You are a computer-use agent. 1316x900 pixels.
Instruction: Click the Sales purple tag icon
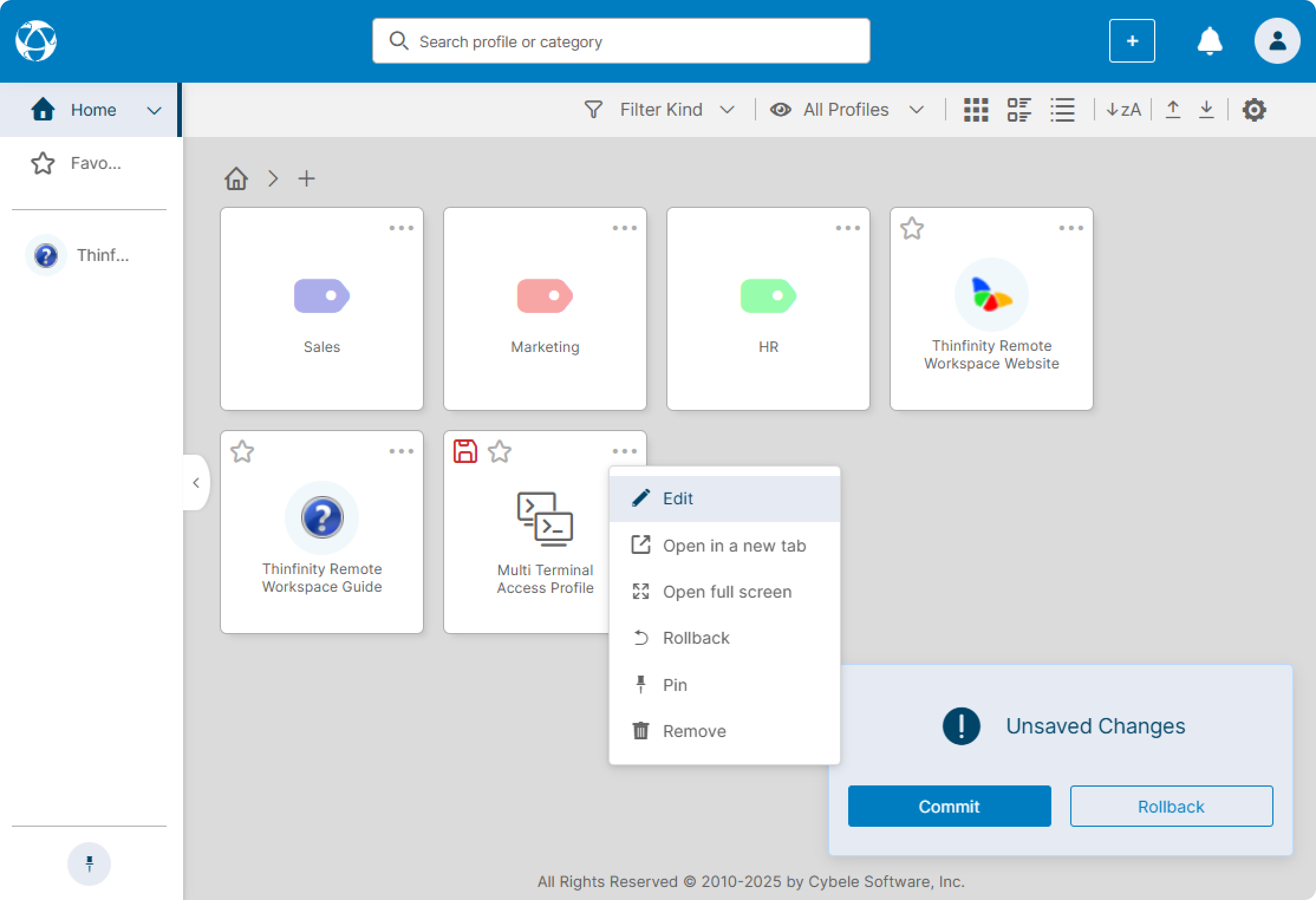point(322,295)
